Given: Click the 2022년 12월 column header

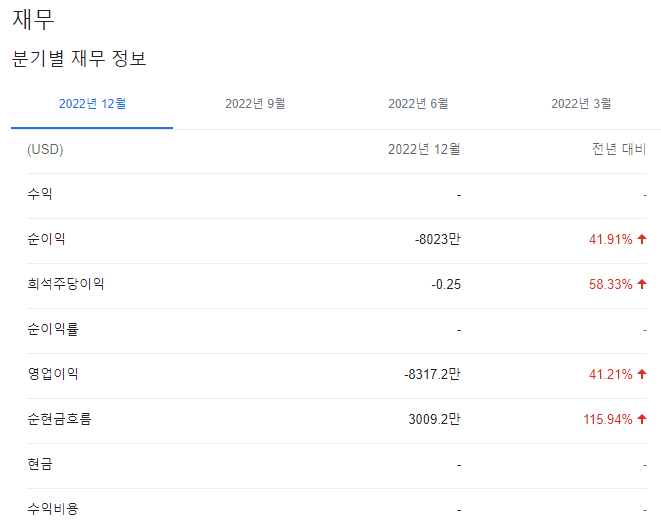Looking at the screenshot, I should [424, 149].
